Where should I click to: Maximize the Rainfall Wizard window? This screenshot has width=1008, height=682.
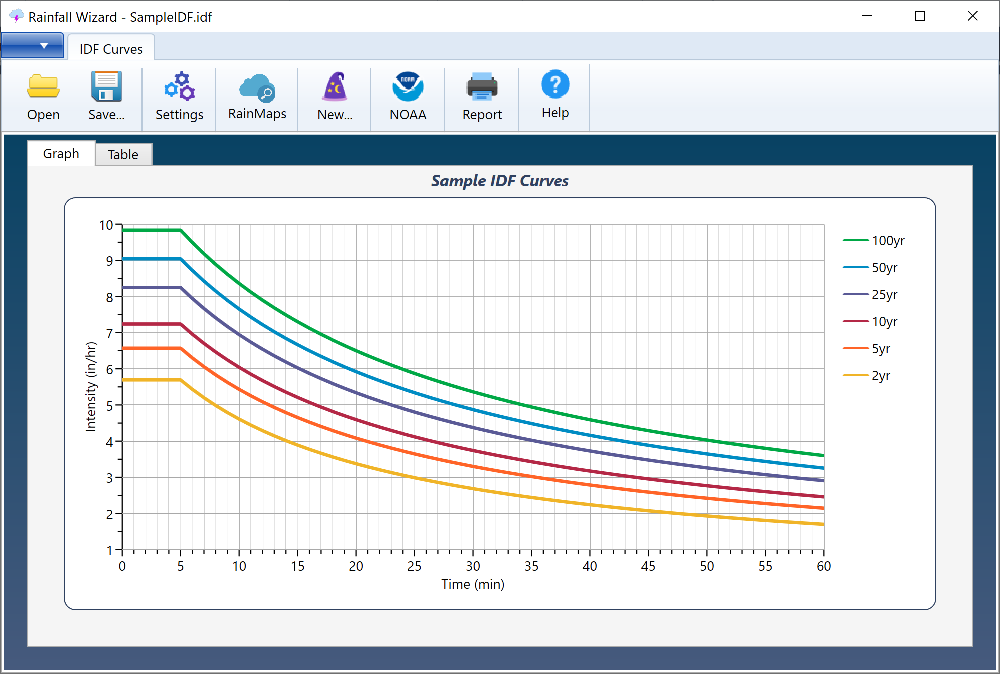point(920,16)
